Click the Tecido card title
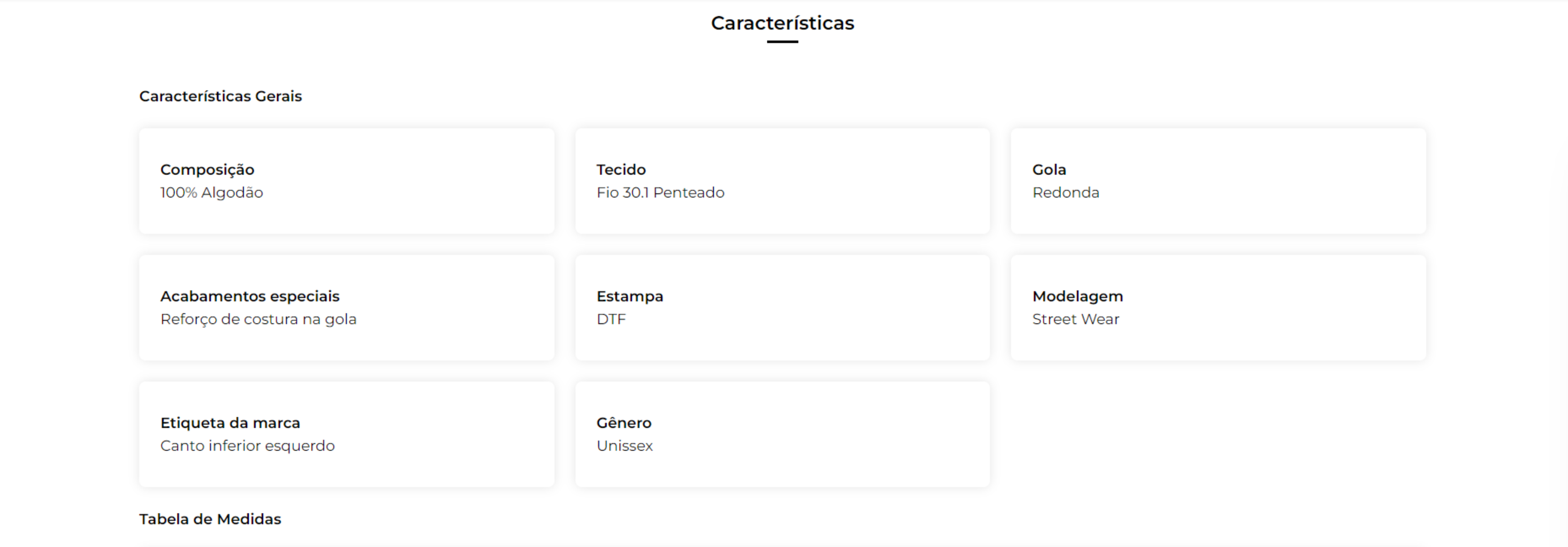Viewport: 1568px width, 547px height. [x=621, y=169]
